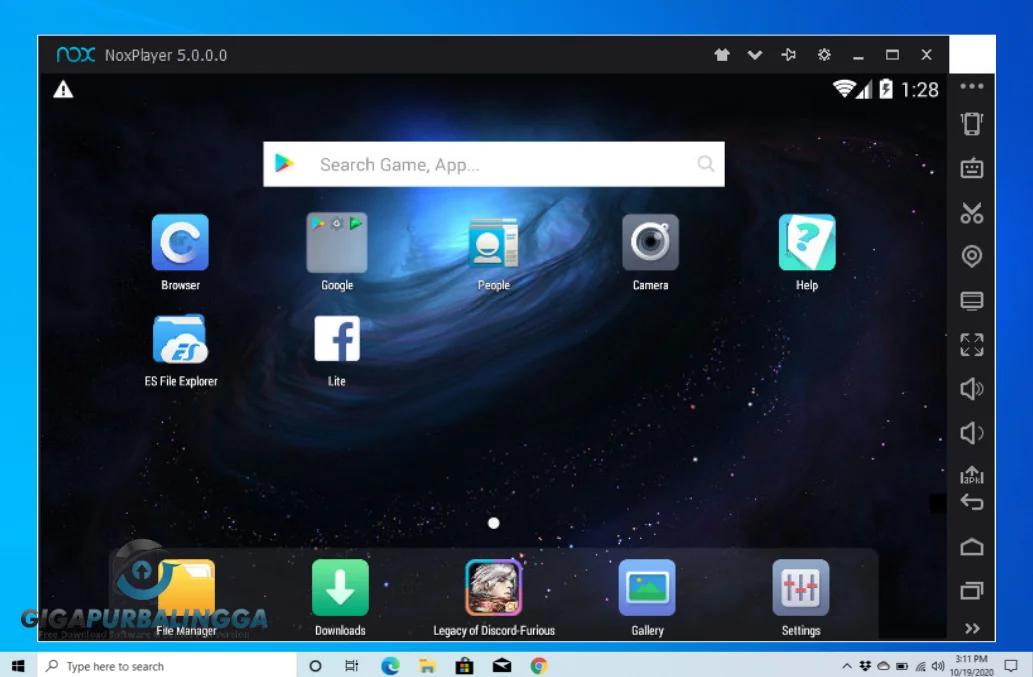
Task: Click the Android home button
Action: (x=972, y=547)
